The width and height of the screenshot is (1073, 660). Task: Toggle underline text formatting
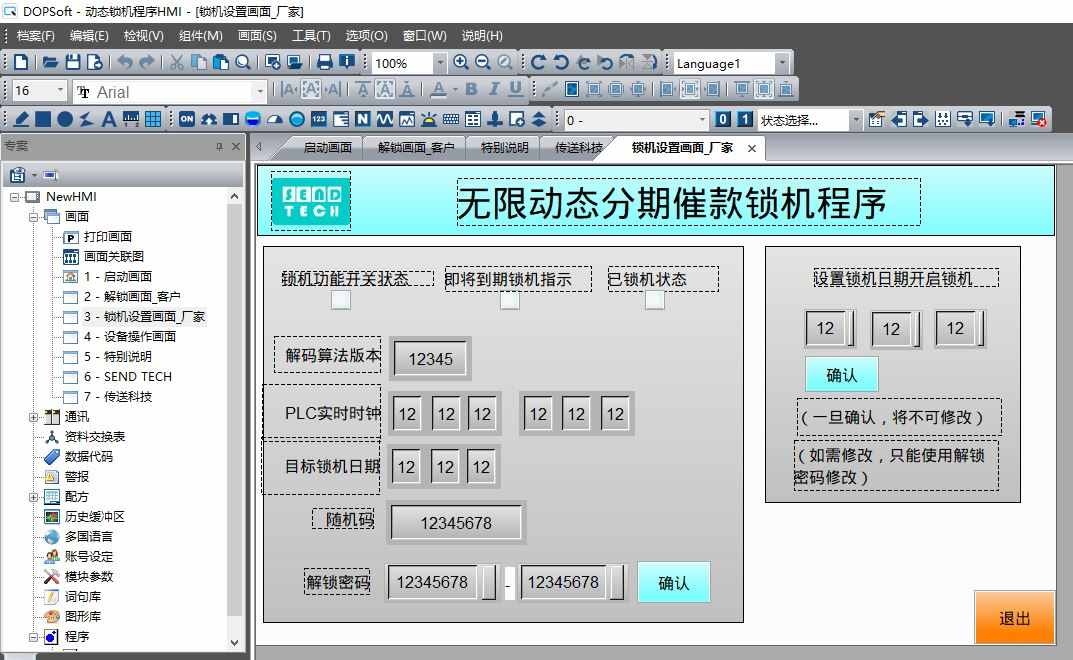click(x=515, y=89)
